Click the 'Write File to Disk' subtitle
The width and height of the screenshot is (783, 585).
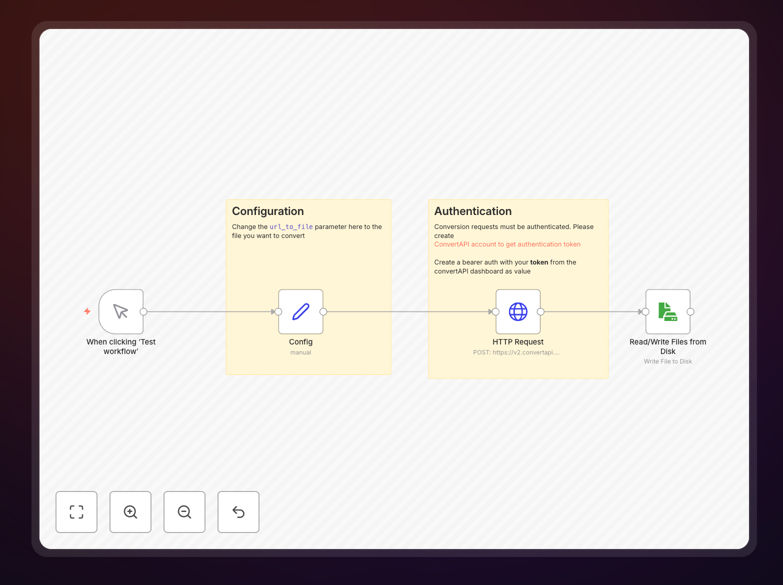point(668,361)
